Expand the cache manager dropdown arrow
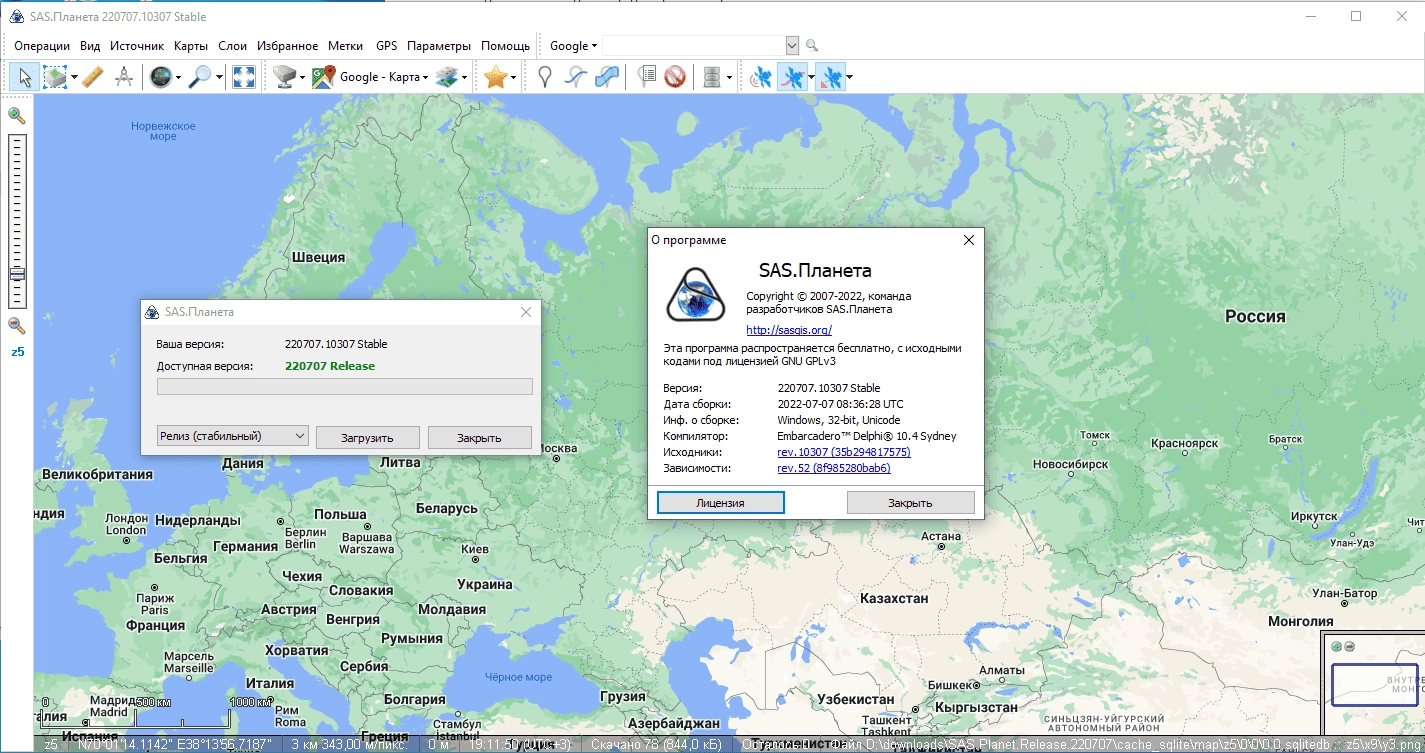Viewport: 1425px width, 753px height. click(729, 77)
